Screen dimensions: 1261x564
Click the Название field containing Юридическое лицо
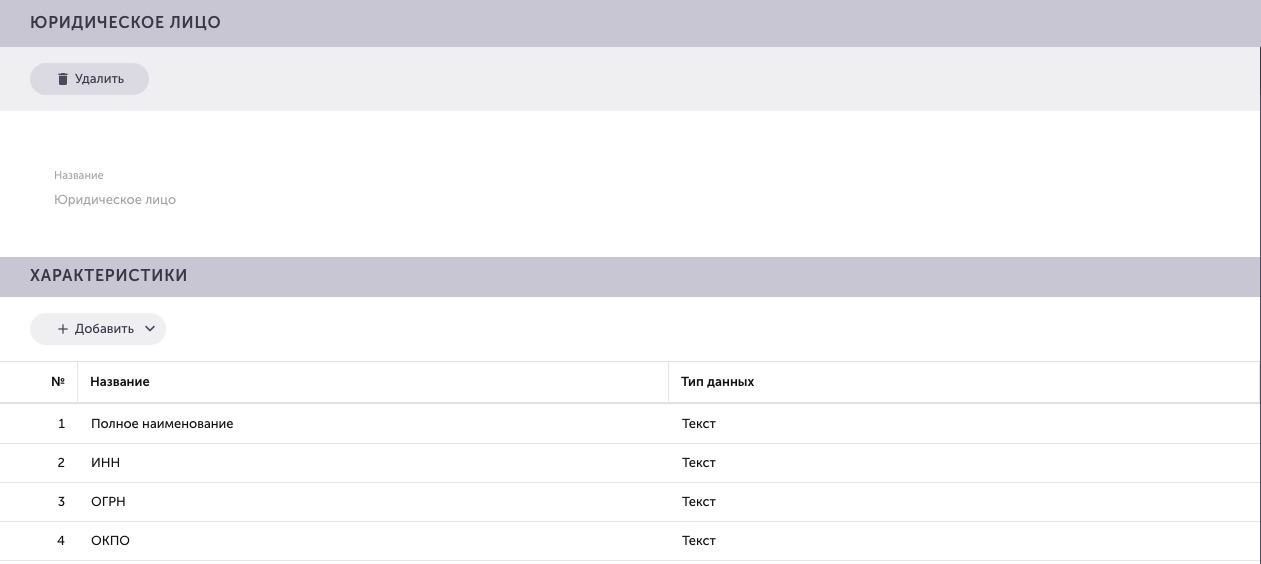(x=115, y=200)
